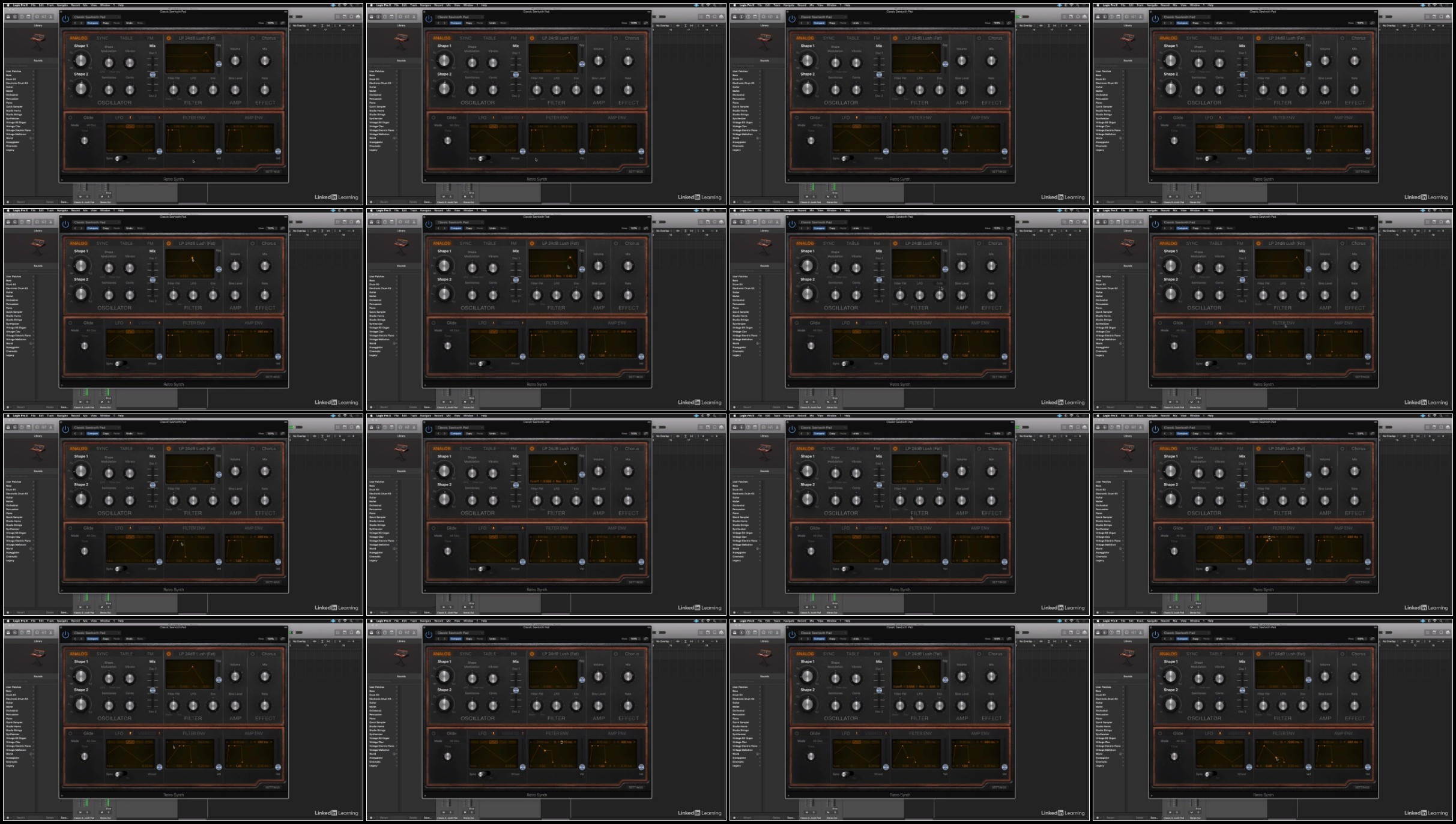Click Revert in the bottom-right frame library footer
This screenshot has height=824, width=1456.
[x=1110, y=817]
